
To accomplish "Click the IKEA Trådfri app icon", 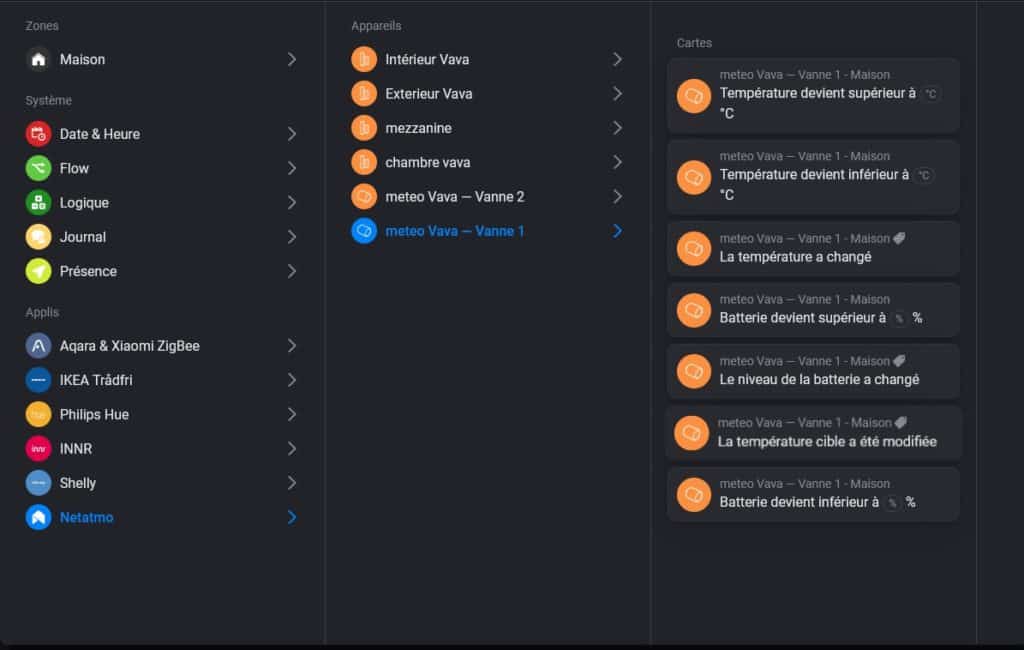I will (x=39, y=380).
